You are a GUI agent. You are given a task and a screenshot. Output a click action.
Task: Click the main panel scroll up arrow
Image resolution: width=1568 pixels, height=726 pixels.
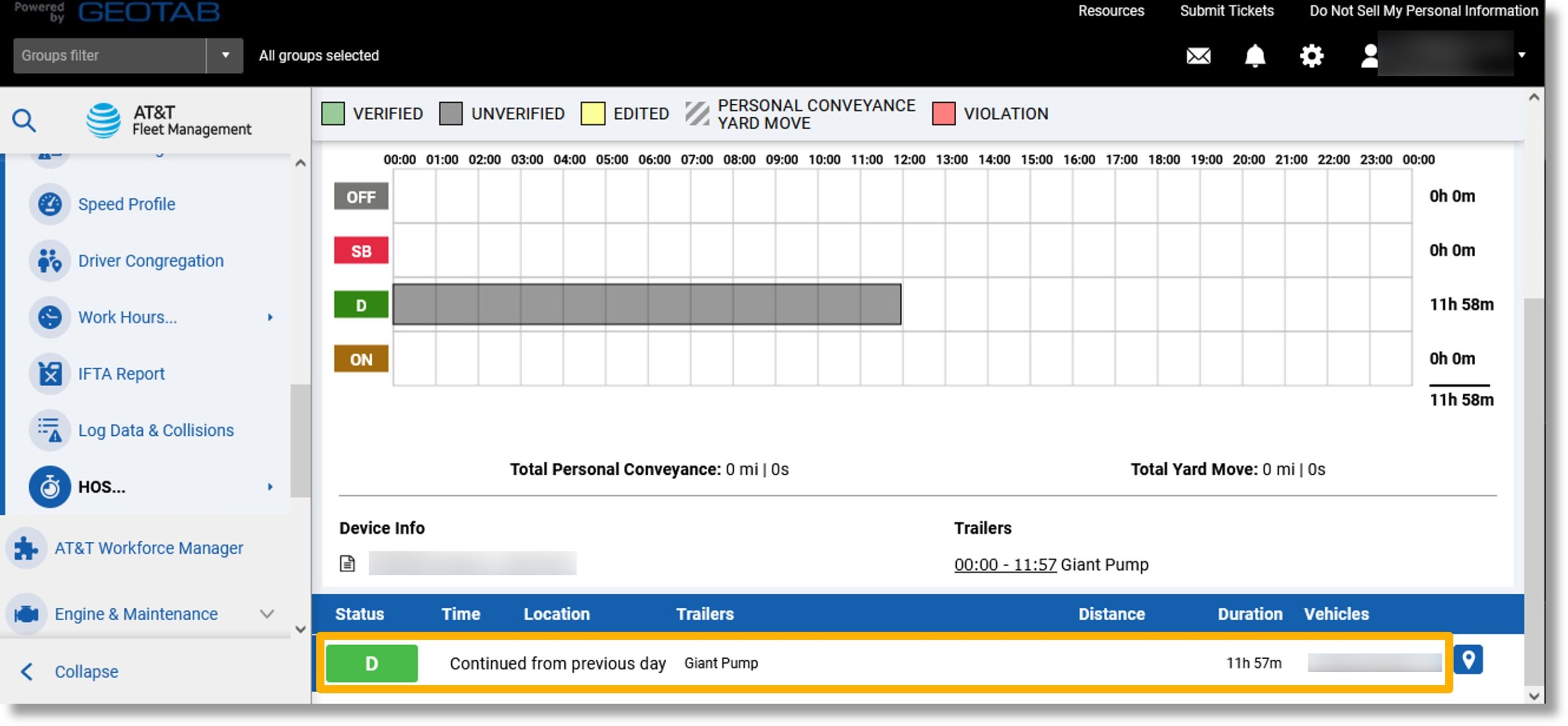tap(1534, 97)
